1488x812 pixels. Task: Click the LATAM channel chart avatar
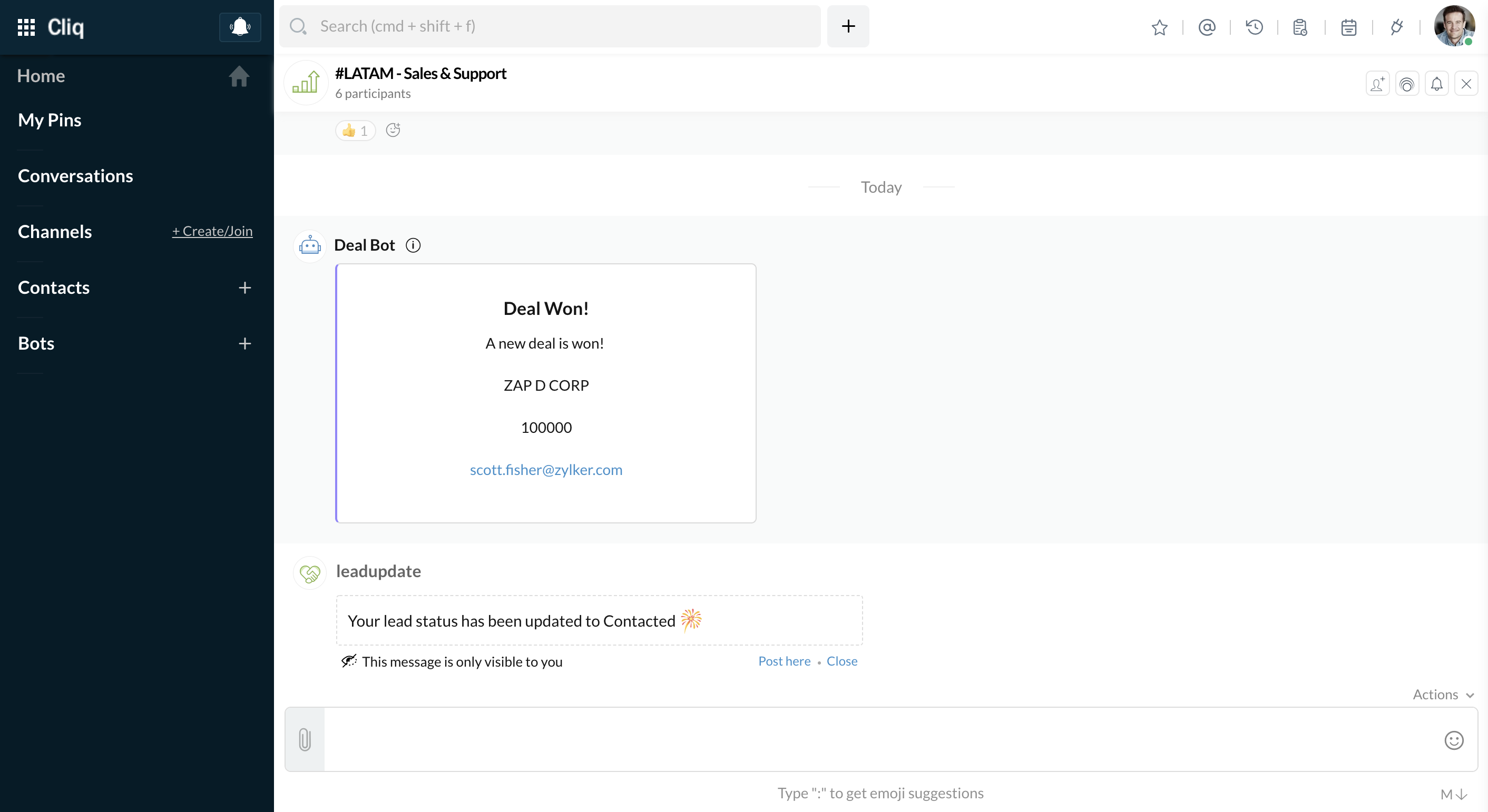point(306,83)
